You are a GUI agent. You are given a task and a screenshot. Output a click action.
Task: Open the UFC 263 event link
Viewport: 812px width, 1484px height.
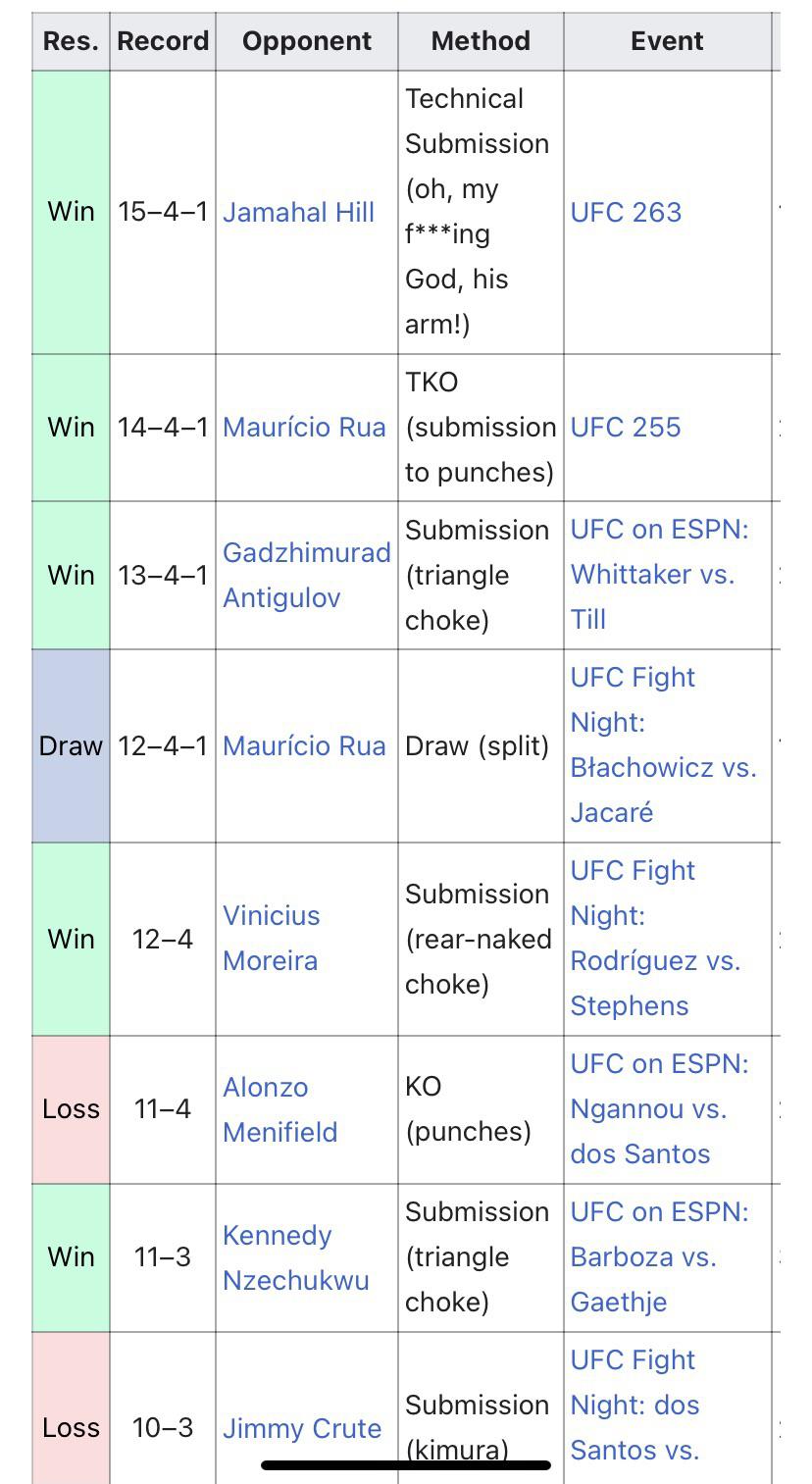tap(625, 212)
